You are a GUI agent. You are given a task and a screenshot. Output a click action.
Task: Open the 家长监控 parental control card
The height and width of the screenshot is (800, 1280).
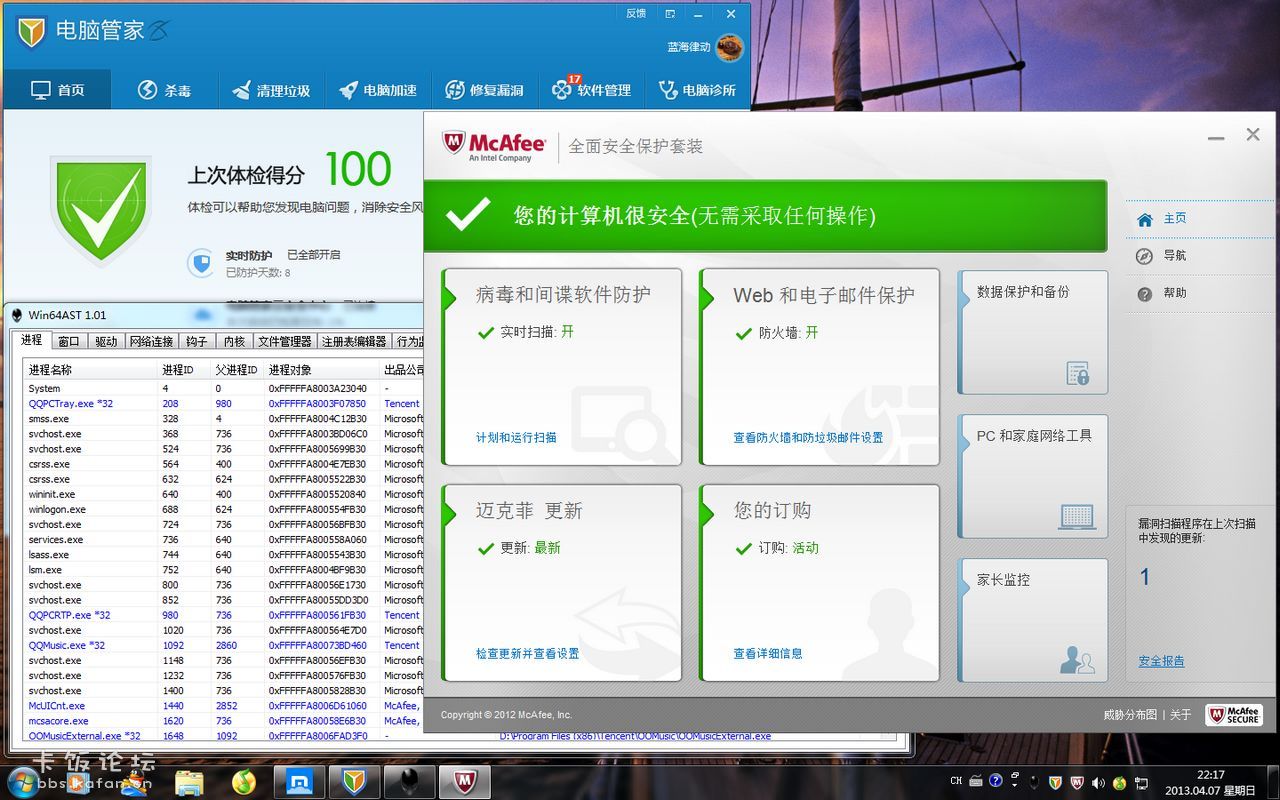(x=1033, y=620)
